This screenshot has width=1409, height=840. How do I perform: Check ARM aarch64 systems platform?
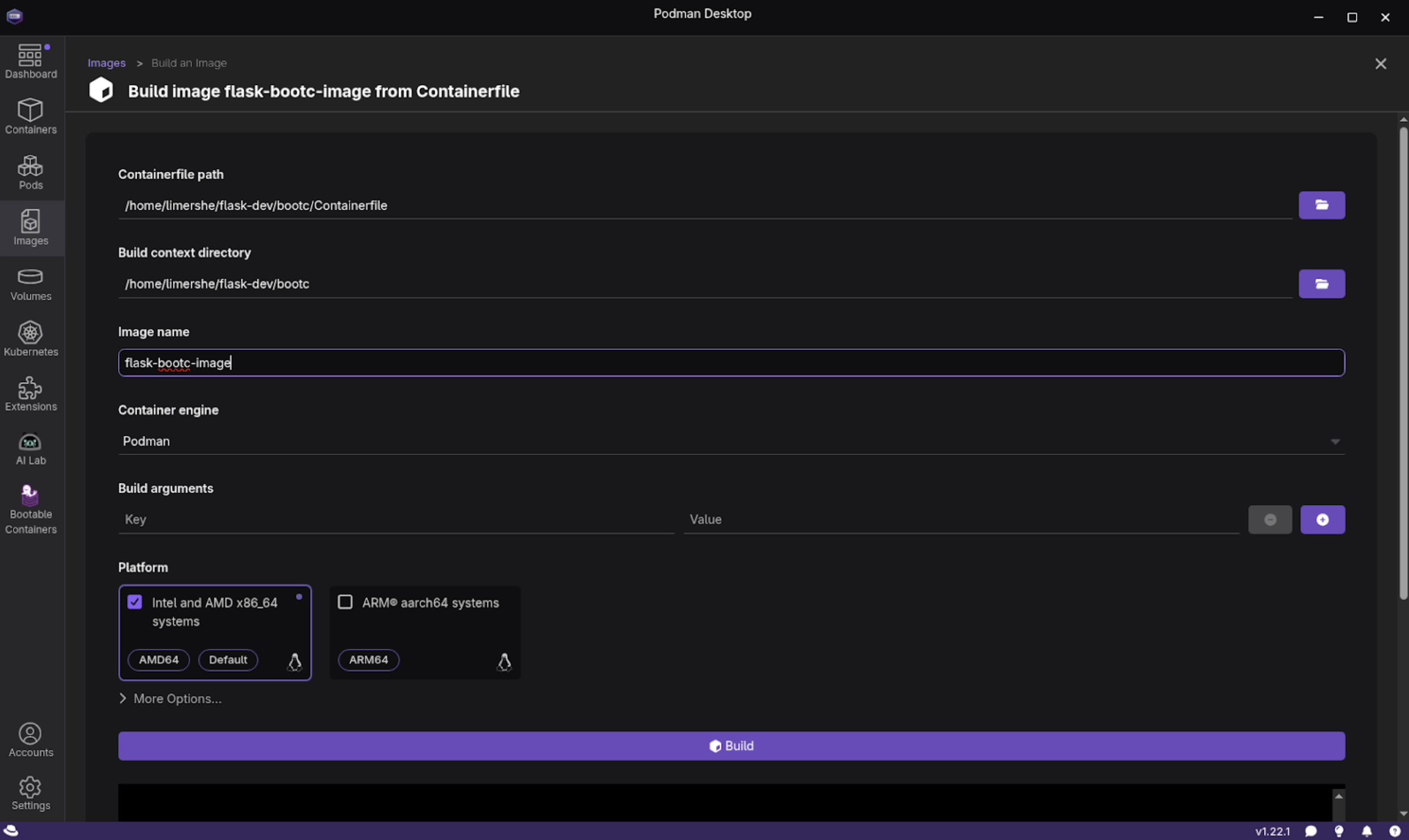345,602
